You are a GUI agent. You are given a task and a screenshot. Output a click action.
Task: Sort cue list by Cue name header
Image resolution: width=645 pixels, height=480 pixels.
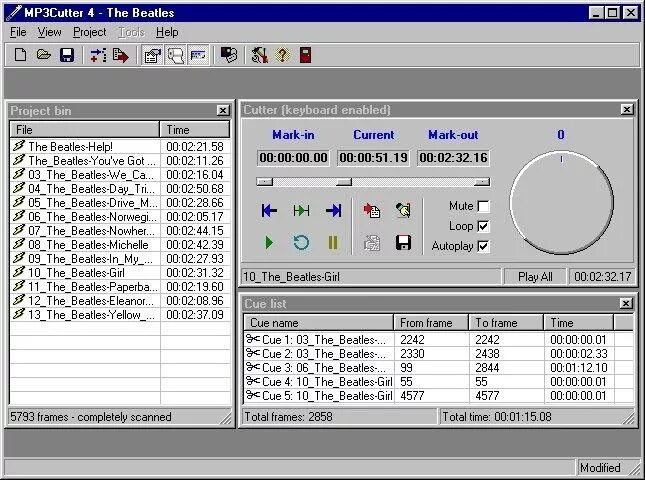click(x=318, y=323)
